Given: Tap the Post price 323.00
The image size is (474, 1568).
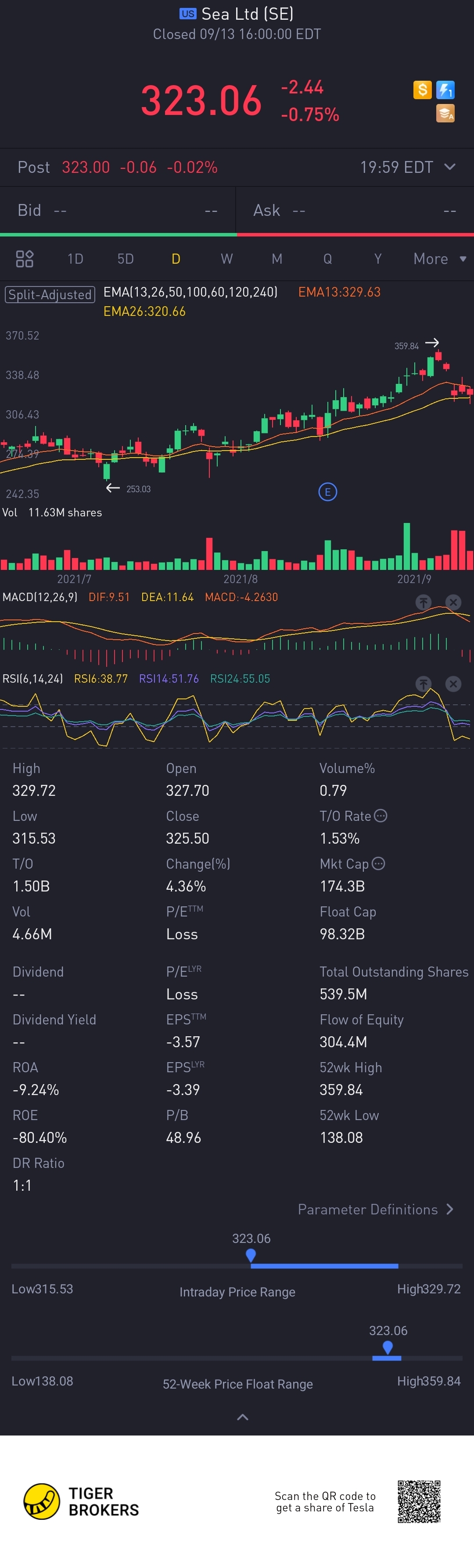Looking at the screenshot, I should [86, 167].
